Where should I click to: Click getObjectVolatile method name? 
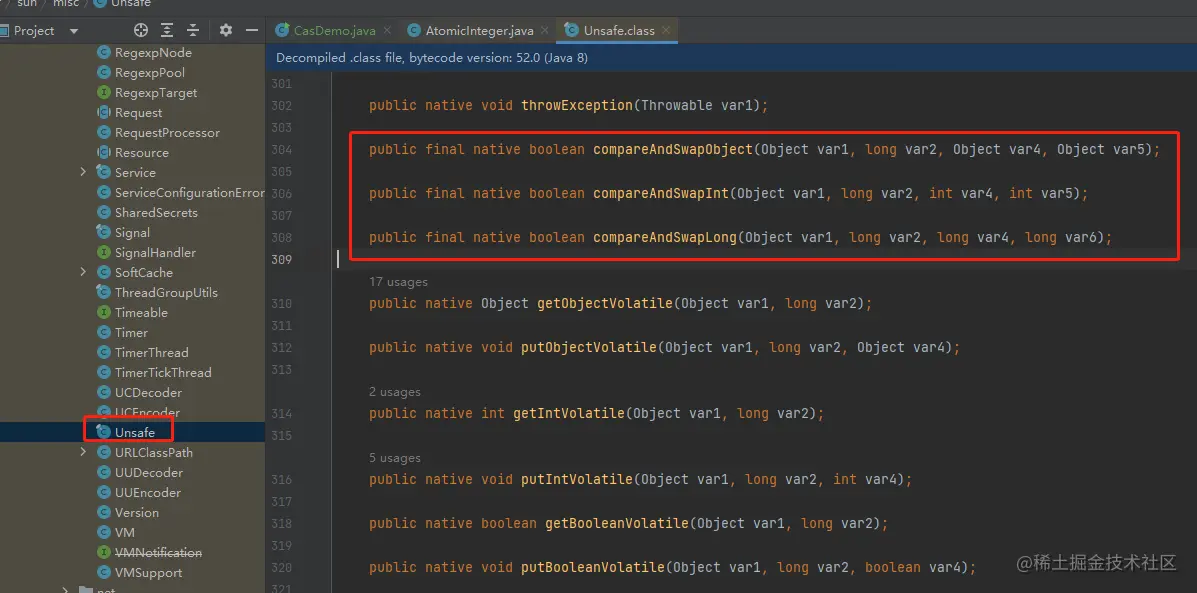[605, 304]
